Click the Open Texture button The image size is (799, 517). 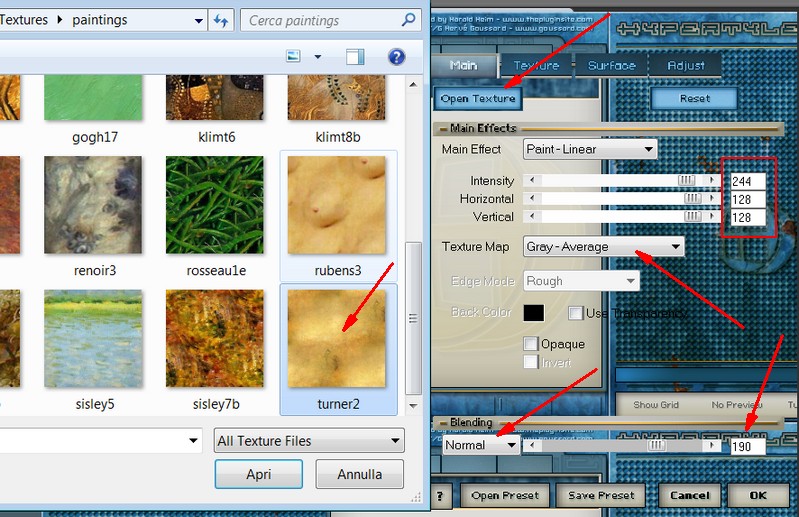[478, 98]
